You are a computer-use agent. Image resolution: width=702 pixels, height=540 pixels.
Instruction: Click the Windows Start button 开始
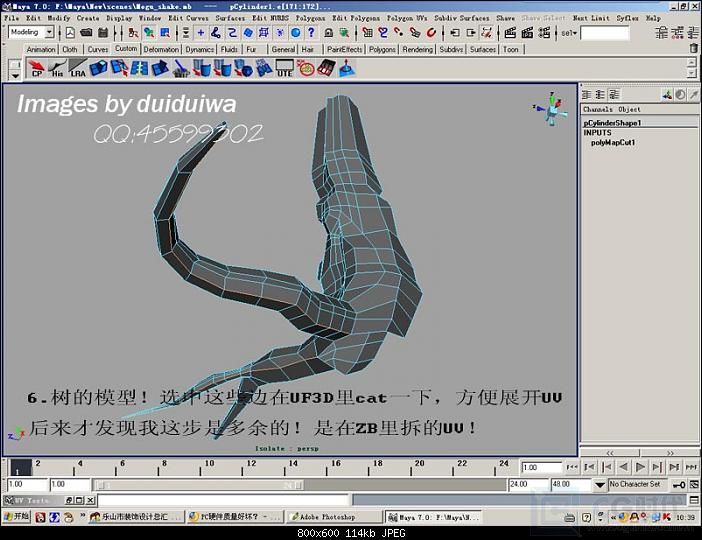click(x=17, y=517)
